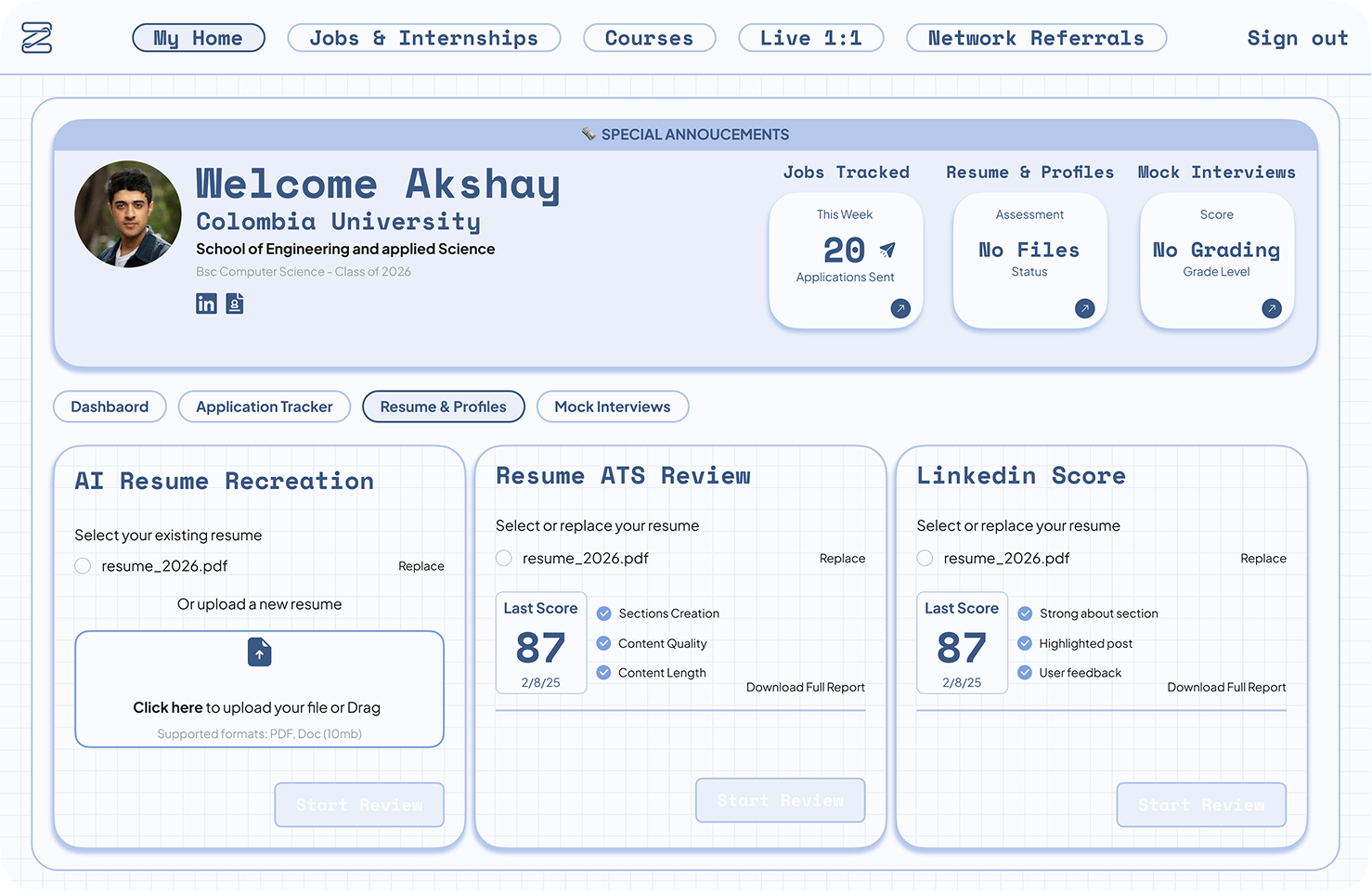
Task: Open the Jobs Tracked card arrow
Action: pyautogui.click(x=900, y=308)
